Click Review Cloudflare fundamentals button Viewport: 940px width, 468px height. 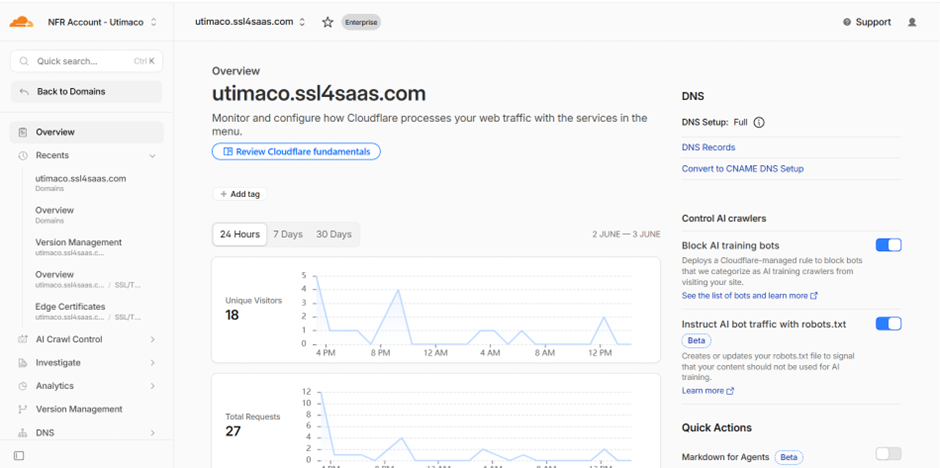[x=296, y=152]
